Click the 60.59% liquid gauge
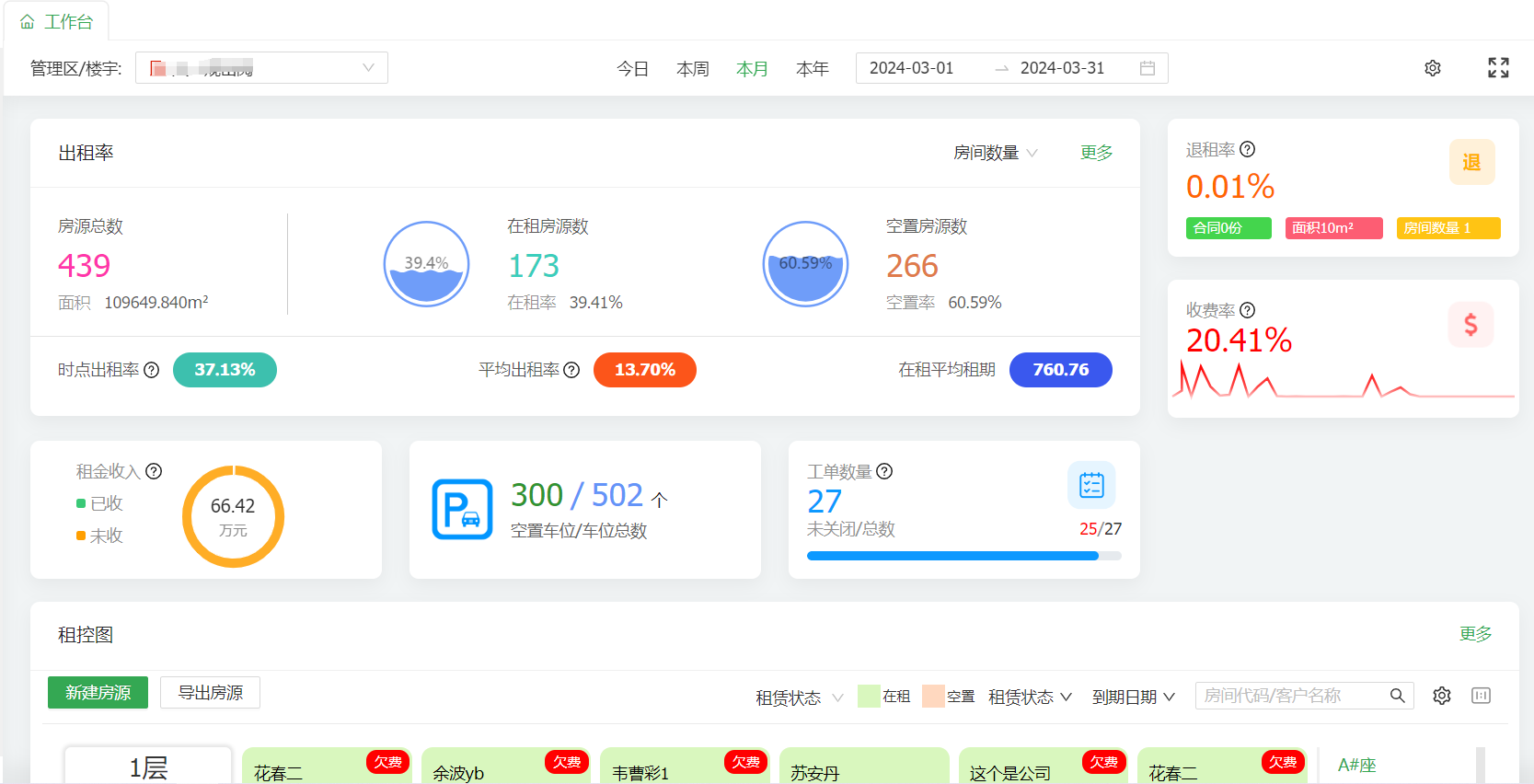 click(805, 264)
